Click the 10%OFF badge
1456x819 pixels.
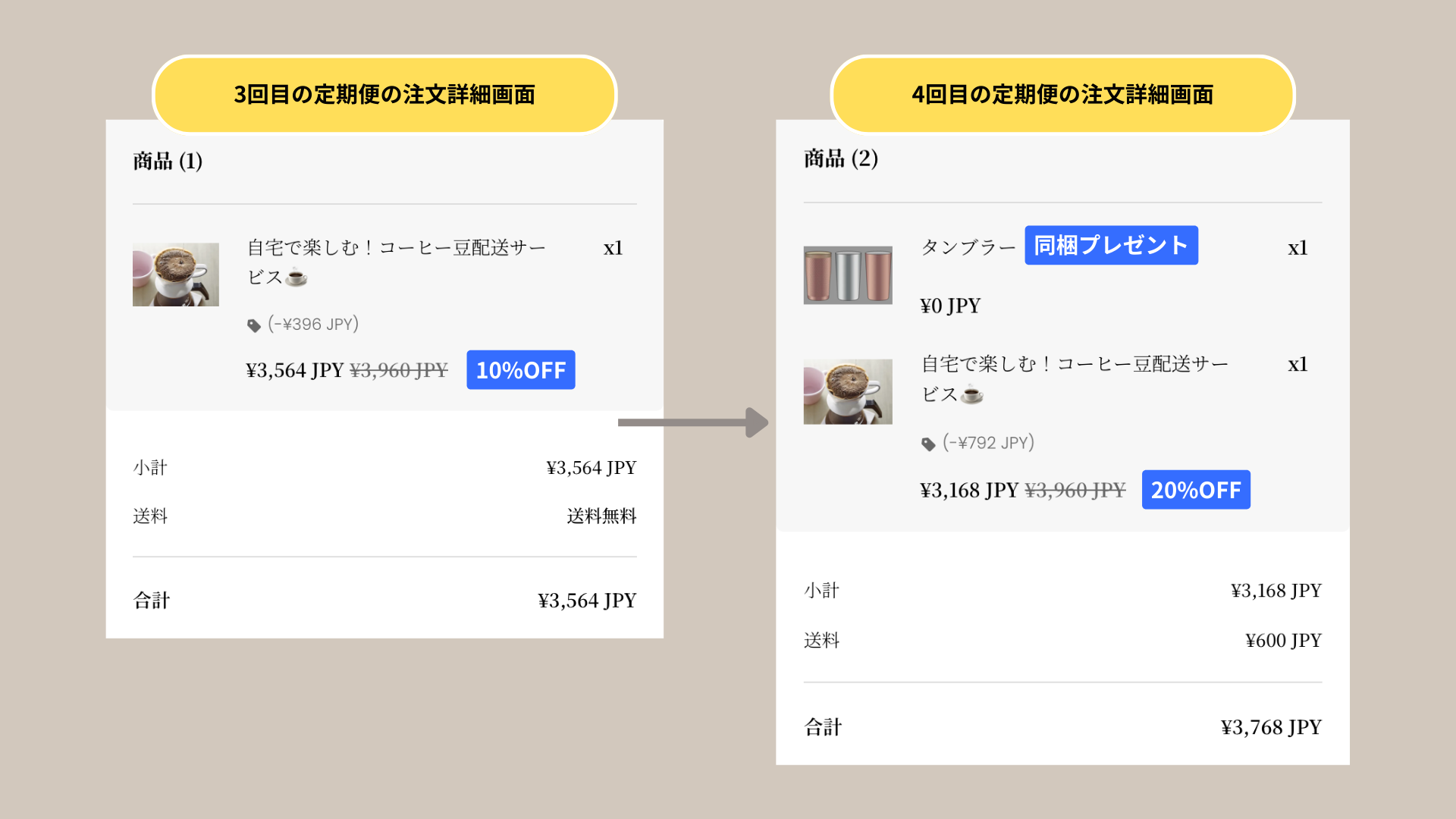click(520, 370)
